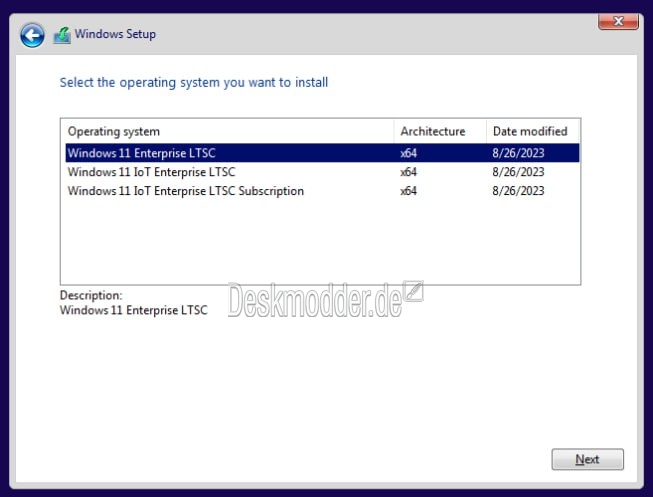653x497 pixels.
Task: Click the Windows Setup title text
Action: tap(115, 35)
